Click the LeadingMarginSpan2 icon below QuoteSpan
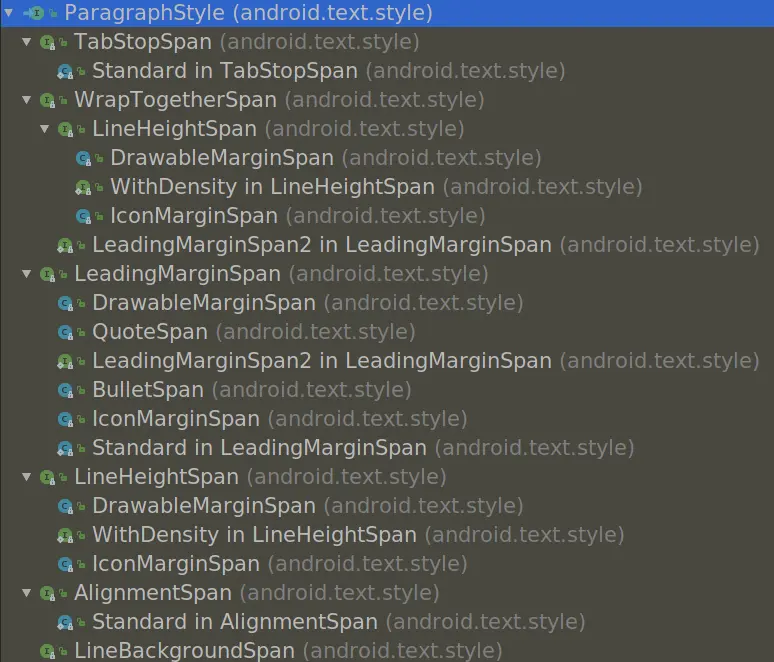The height and width of the screenshot is (662, 774). coord(65,362)
